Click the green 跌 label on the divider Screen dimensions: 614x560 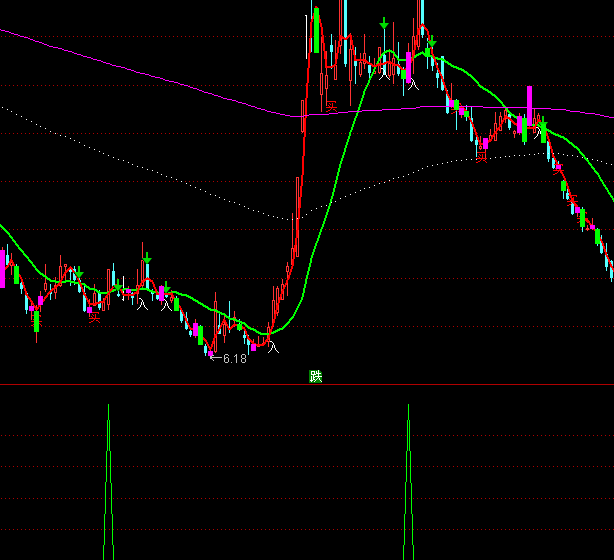(316, 377)
